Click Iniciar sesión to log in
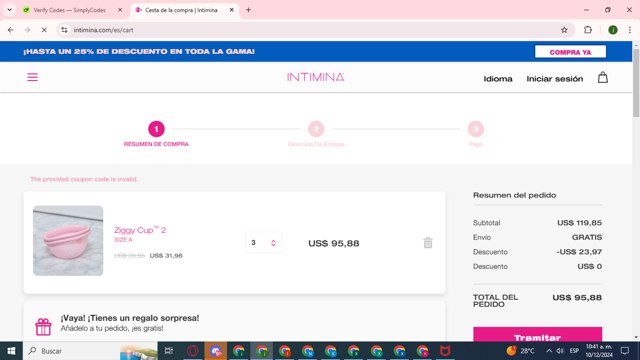Viewport: 640px width, 360px height. point(554,79)
